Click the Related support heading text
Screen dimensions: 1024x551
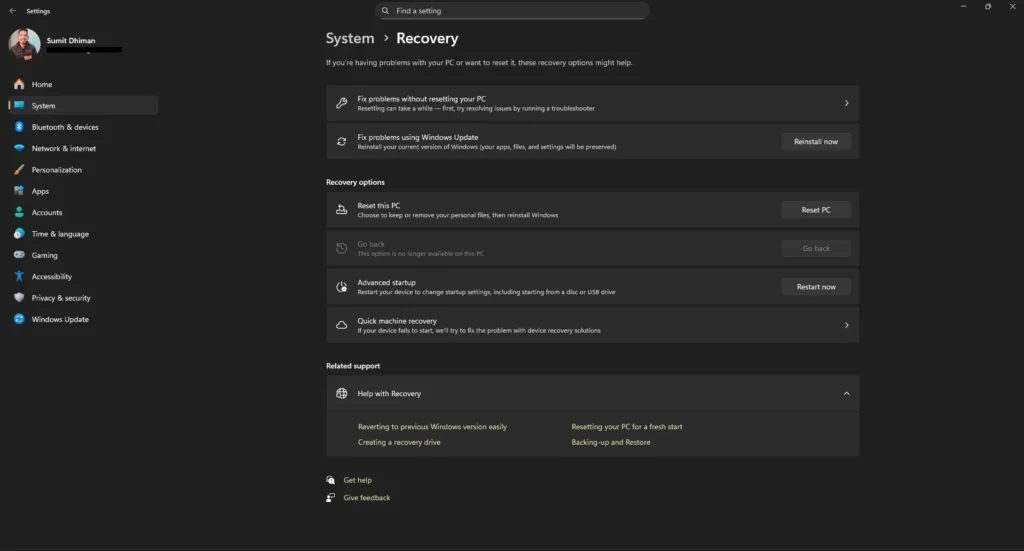coord(353,366)
